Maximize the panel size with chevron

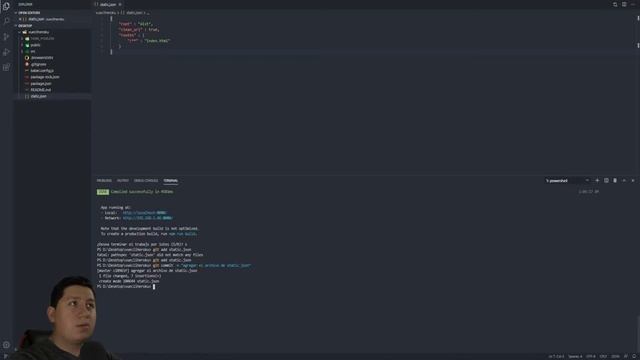coord(624,180)
